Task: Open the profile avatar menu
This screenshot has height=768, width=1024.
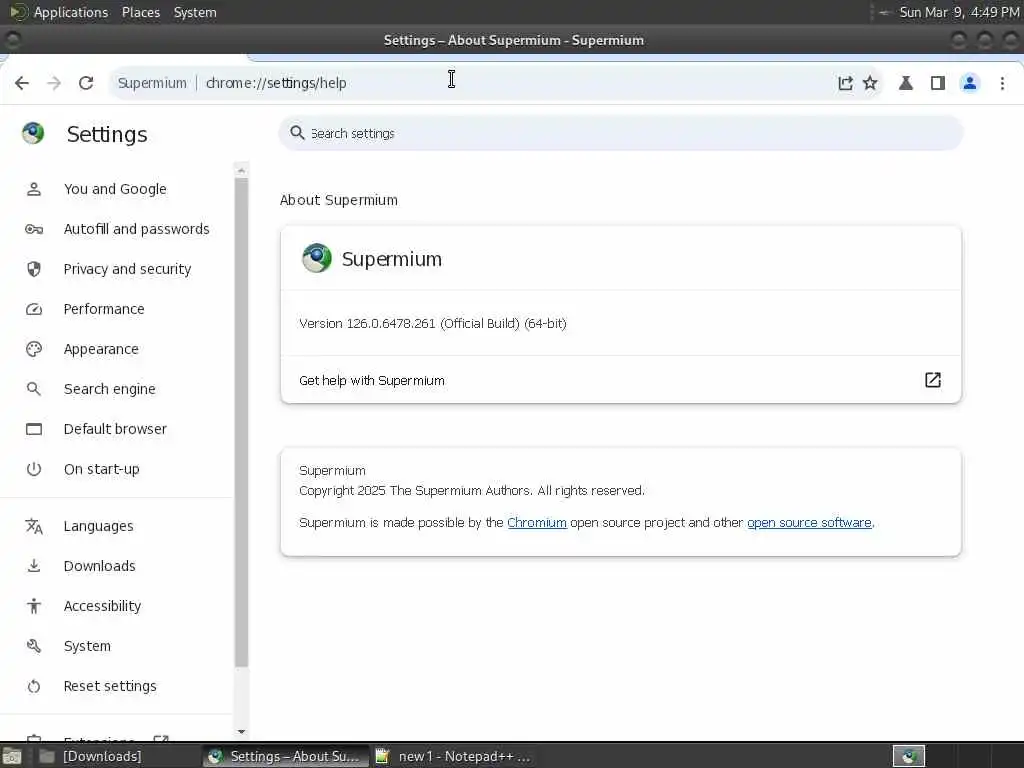Action: (970, 83)
